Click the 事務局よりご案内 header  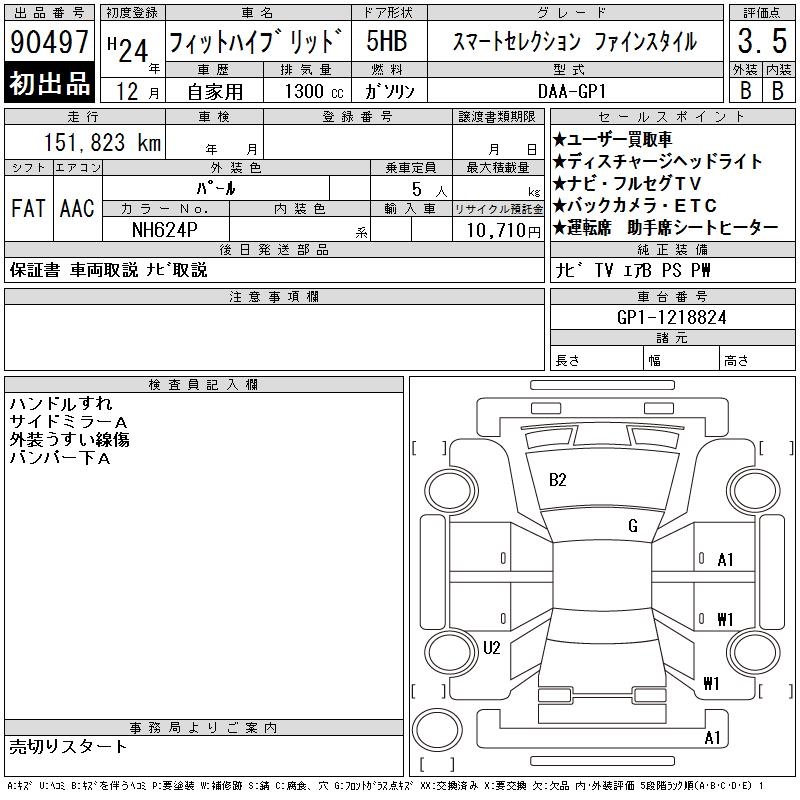point(204,728)
